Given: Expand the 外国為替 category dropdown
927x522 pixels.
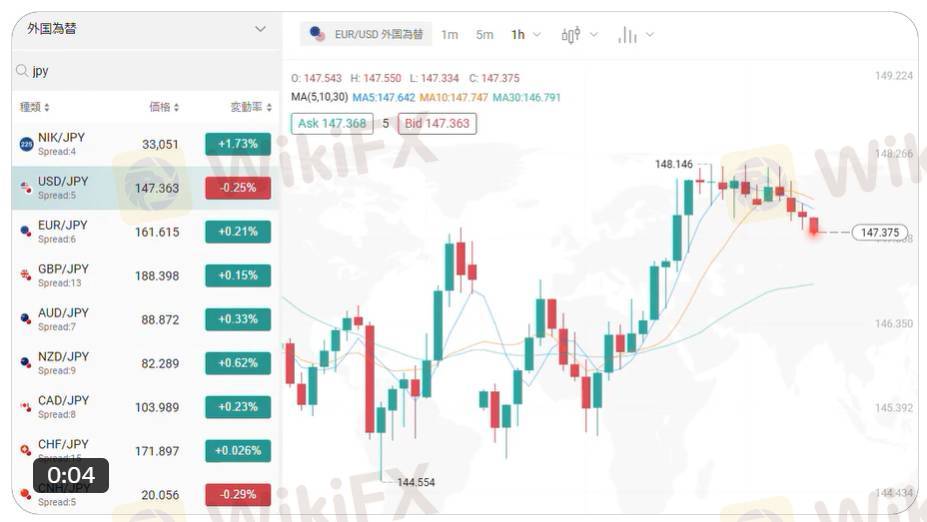Looking at the screenshot, I should pyautogui.click(x=260, y=29).
